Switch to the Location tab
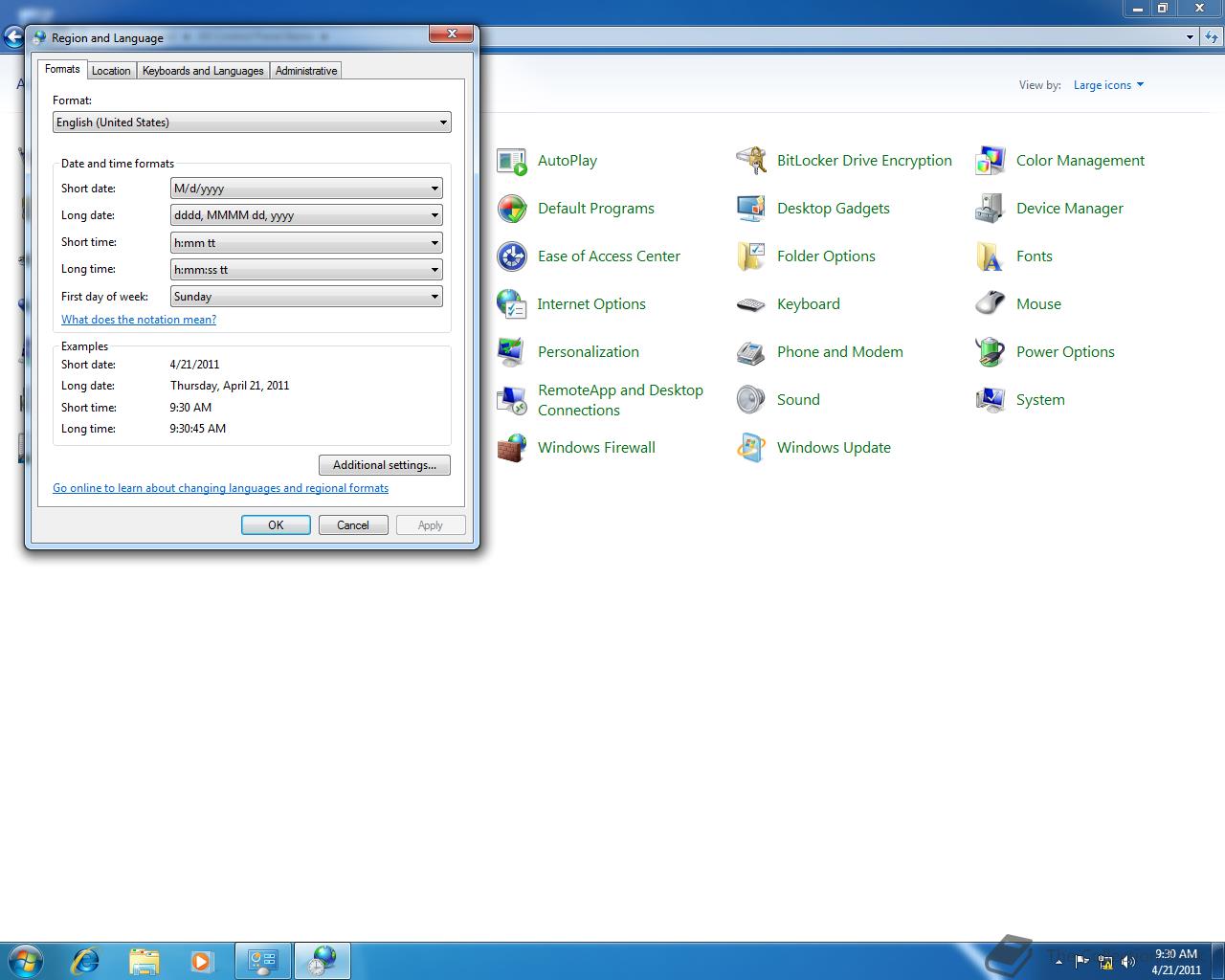This screenshot has height=980, width=1225. pos(111,71)
